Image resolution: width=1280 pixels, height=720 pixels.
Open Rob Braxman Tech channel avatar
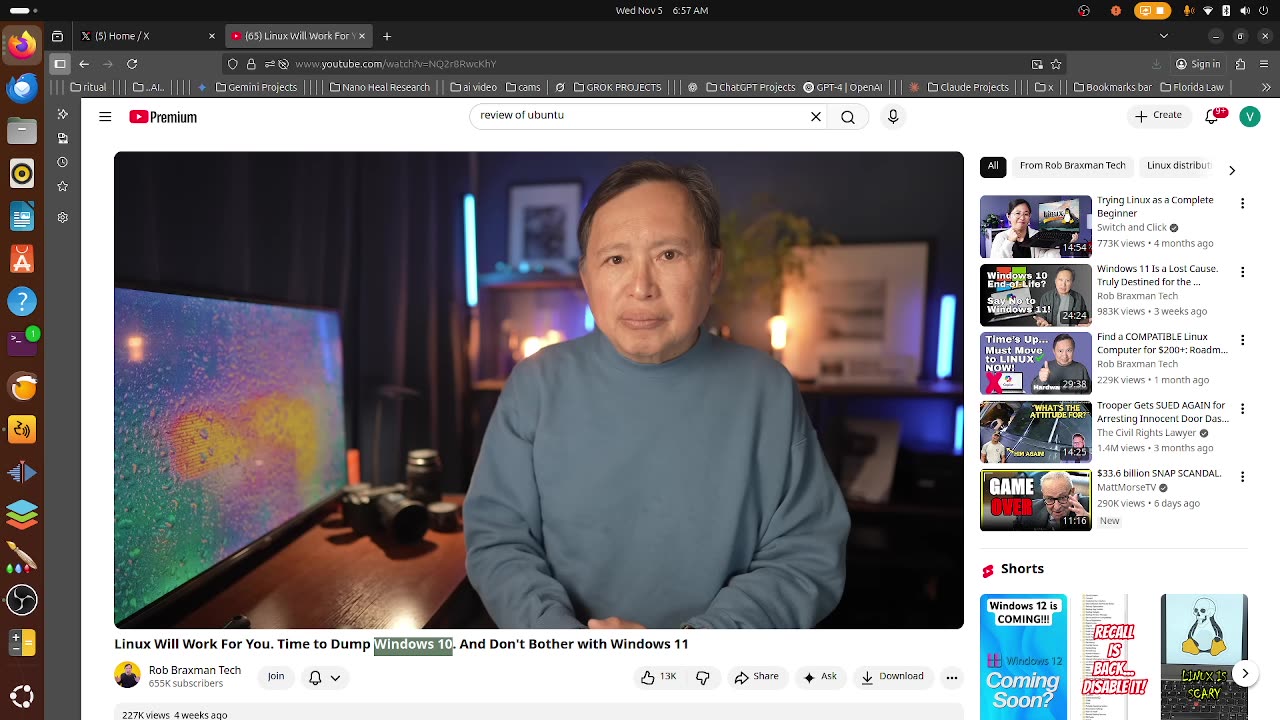click(x=127, y=675)
